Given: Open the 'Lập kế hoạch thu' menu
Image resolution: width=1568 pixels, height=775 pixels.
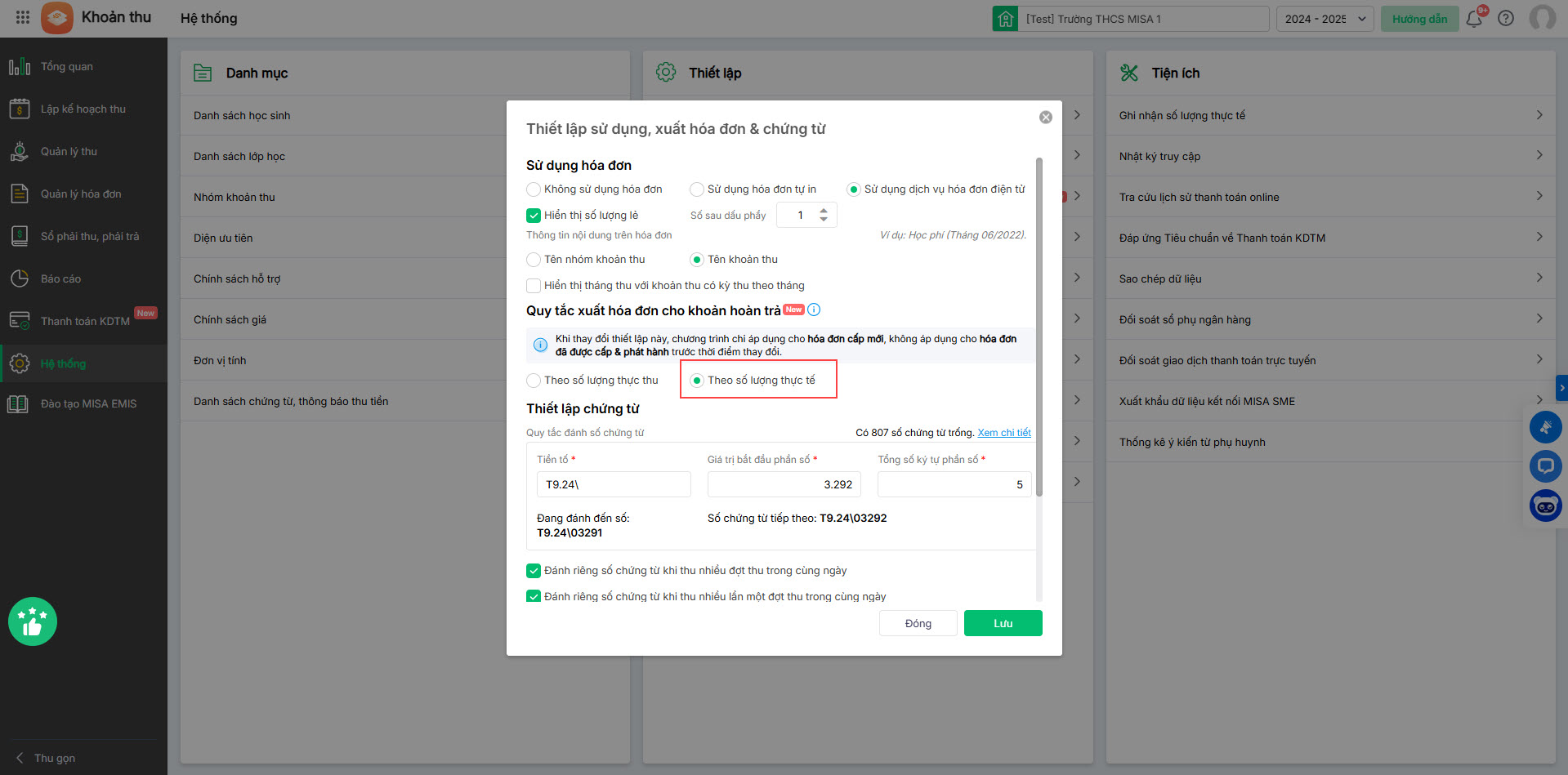Looking at the screenshot, I should (83, 109).
